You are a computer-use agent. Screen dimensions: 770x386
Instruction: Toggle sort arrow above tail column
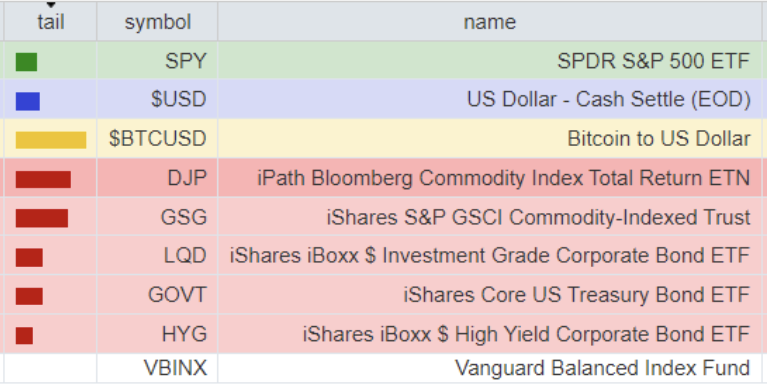click(51, 5)
